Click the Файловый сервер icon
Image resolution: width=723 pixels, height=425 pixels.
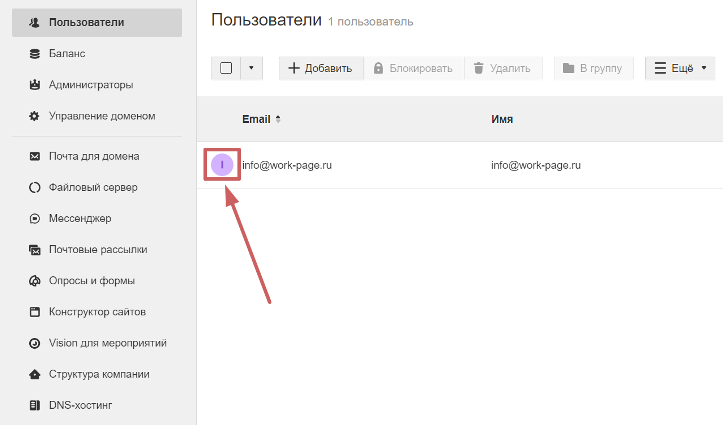click(x=35, y=188)
